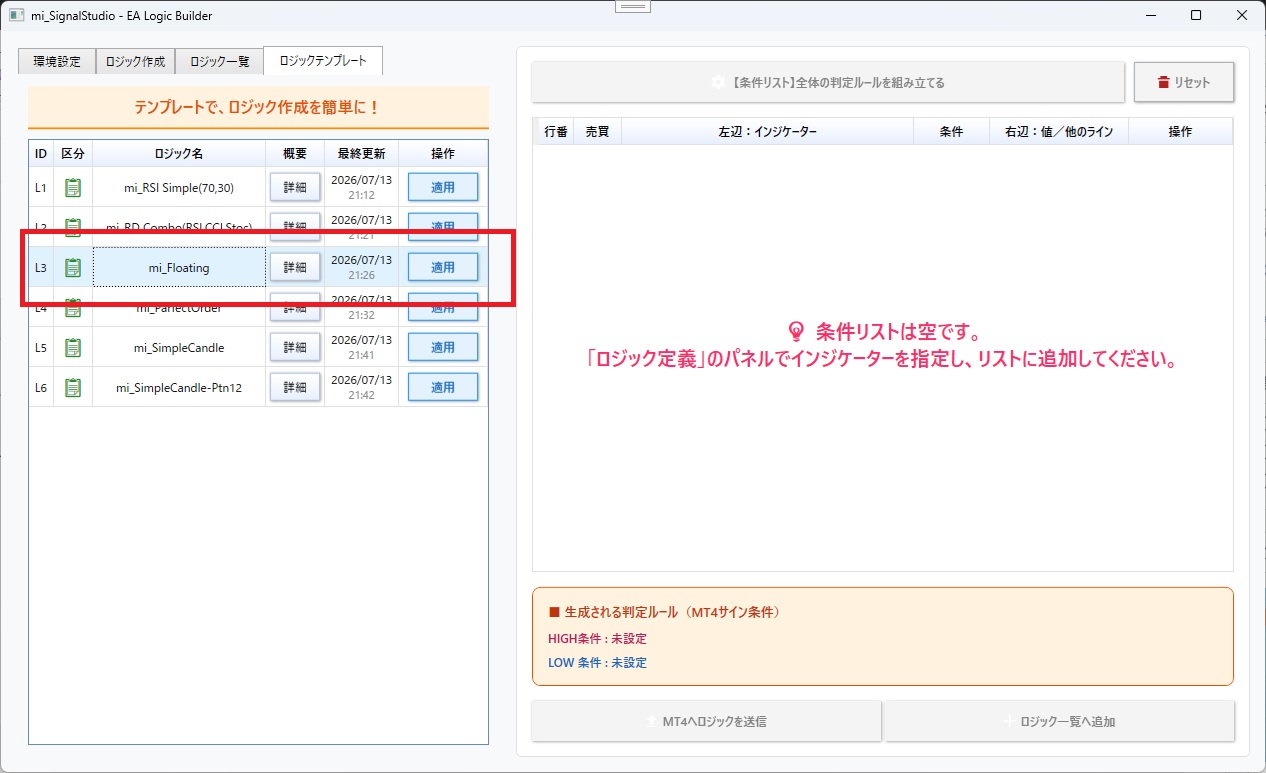Open the ロジック作成 tab
The height and width of the screenshot is (773, 1266).
(135, 61)
